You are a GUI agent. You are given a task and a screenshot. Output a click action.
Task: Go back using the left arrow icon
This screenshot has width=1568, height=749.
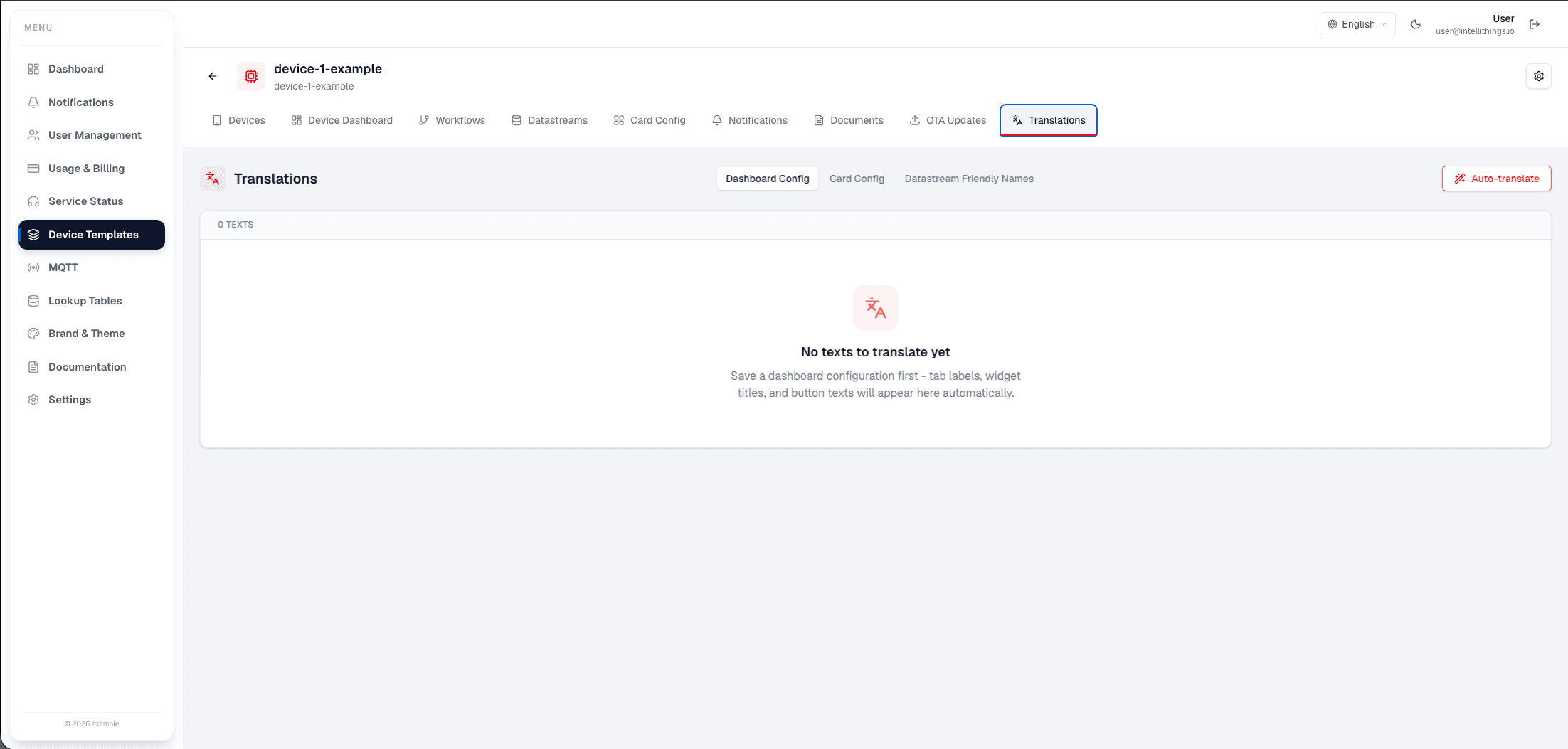coord(213,76)
